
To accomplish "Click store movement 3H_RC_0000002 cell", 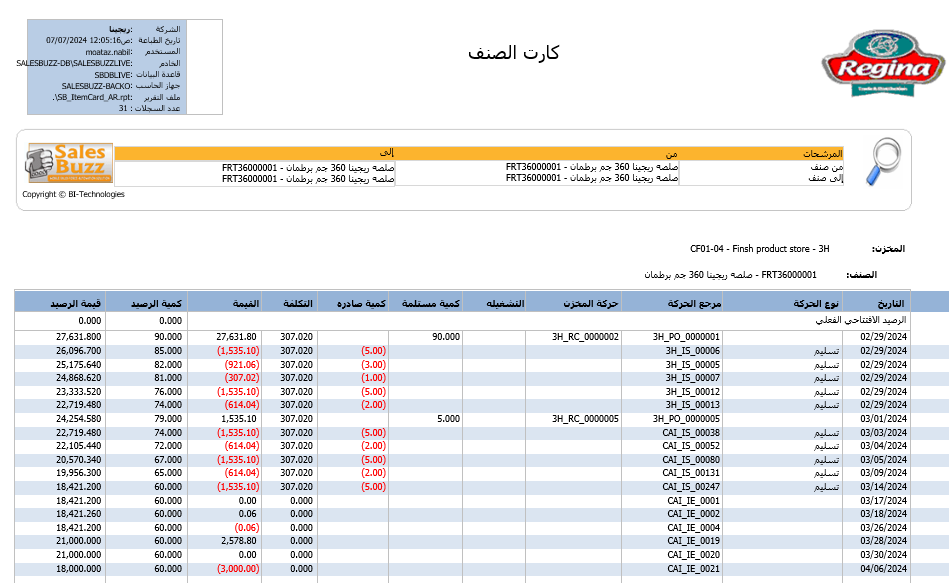I will click(586, 337).
